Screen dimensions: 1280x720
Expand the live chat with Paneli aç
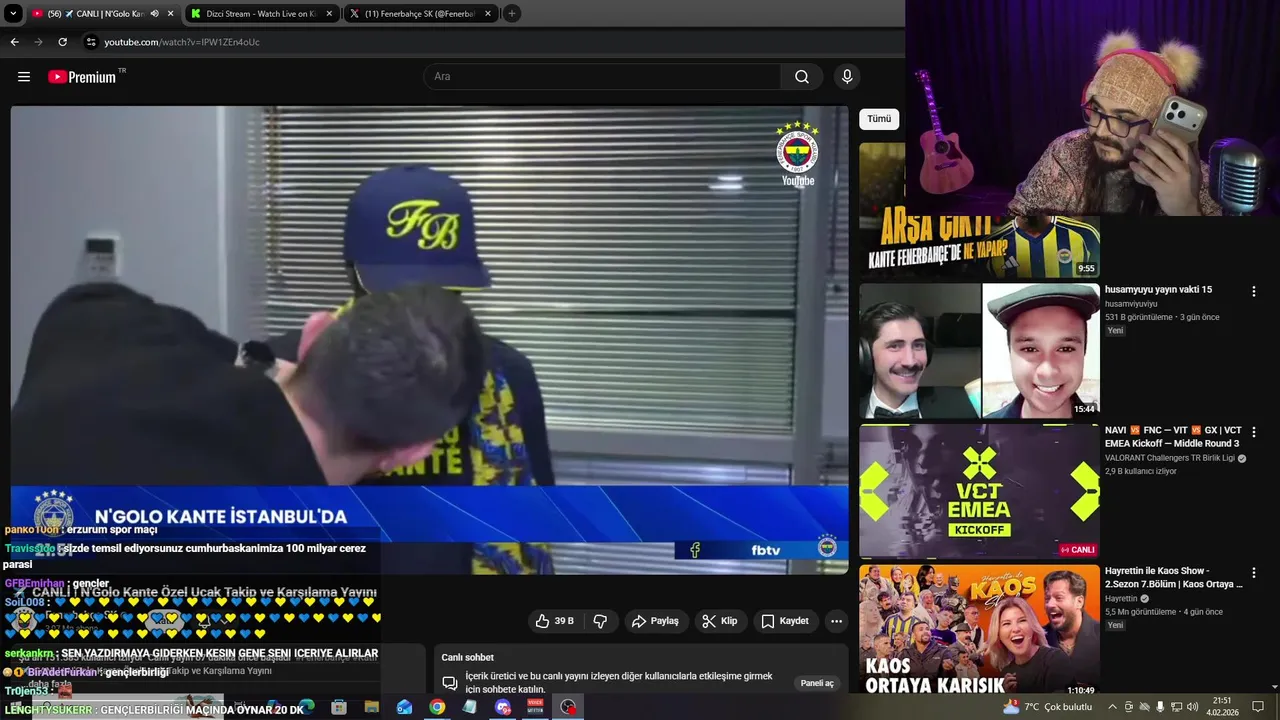[817, 683]
